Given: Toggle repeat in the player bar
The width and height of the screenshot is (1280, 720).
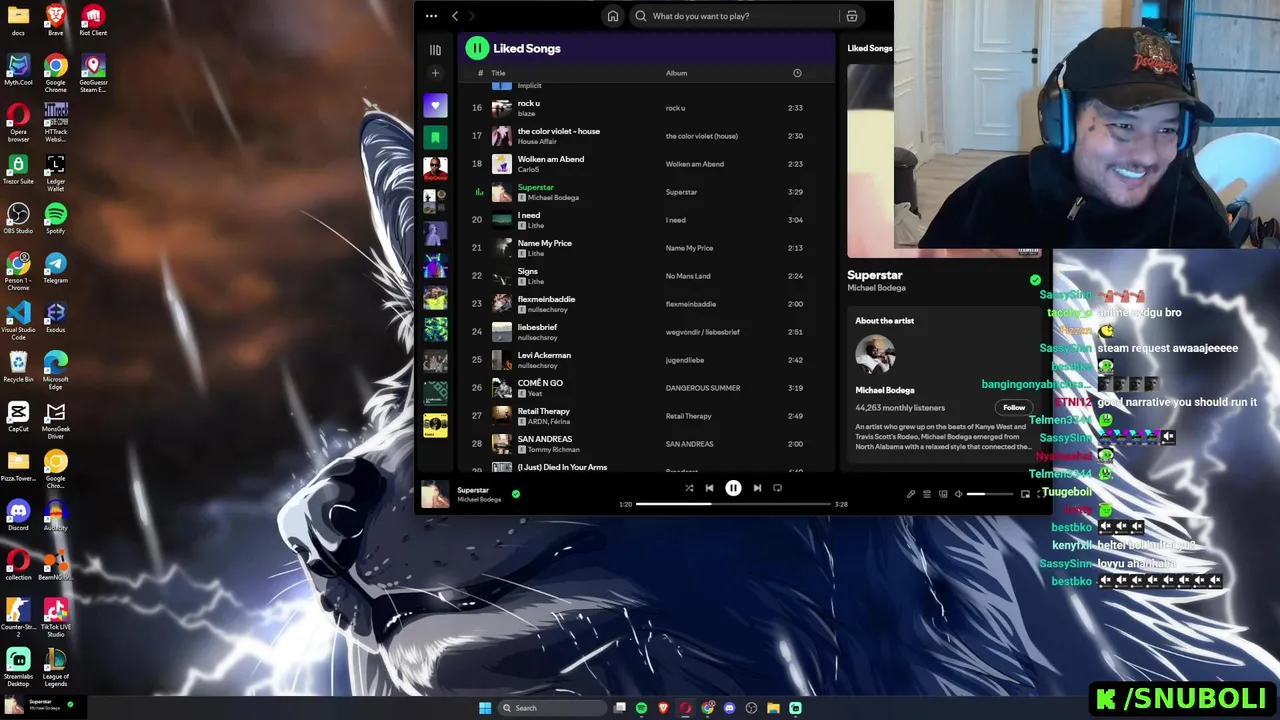Looking at the screenshot, I should (x=777, y=488).
